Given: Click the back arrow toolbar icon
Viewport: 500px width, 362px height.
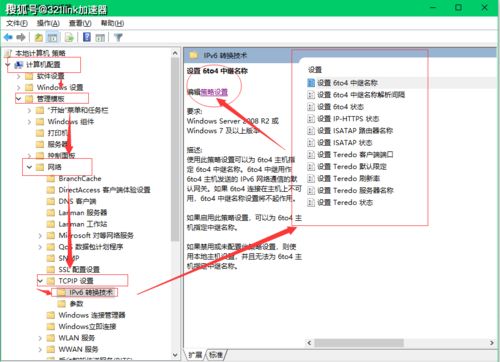Looking at the screenshot, I should point(8,37).
